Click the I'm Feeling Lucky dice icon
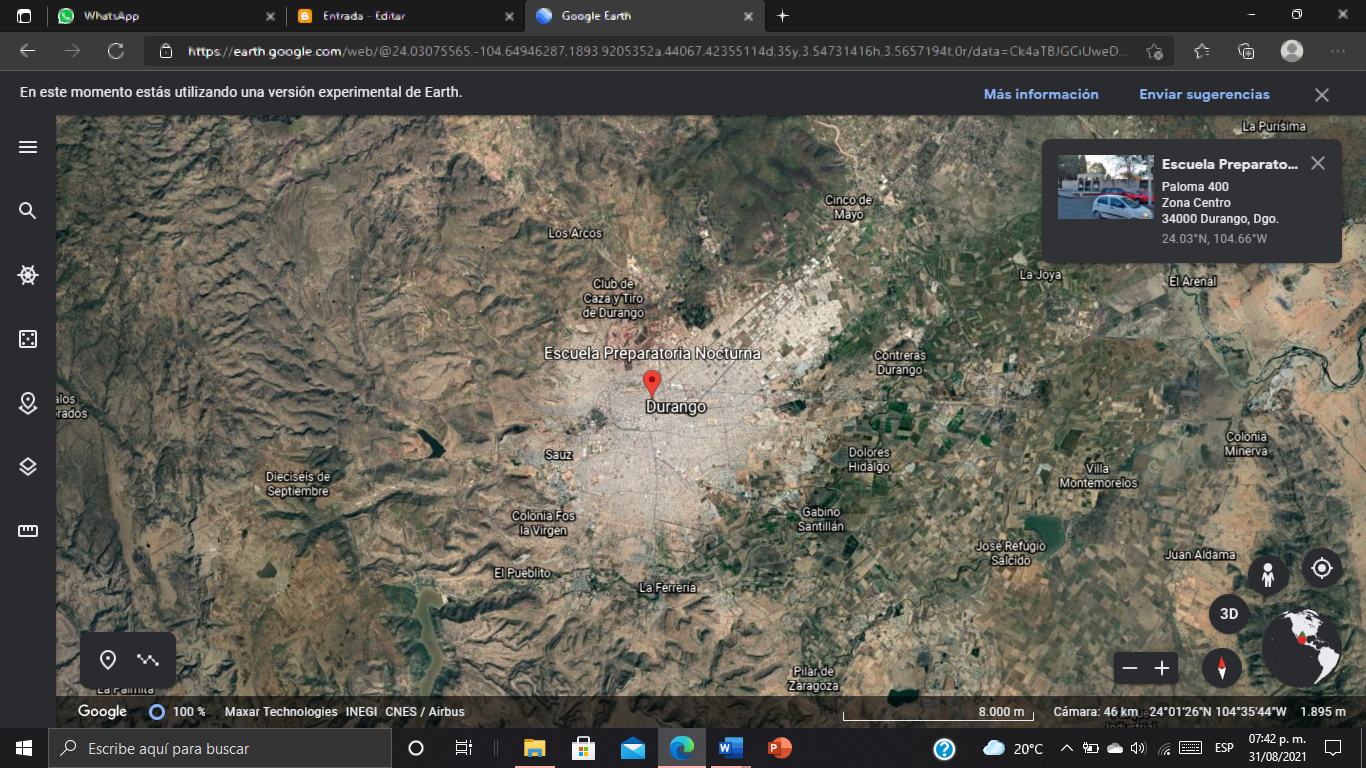 point(28,339)
